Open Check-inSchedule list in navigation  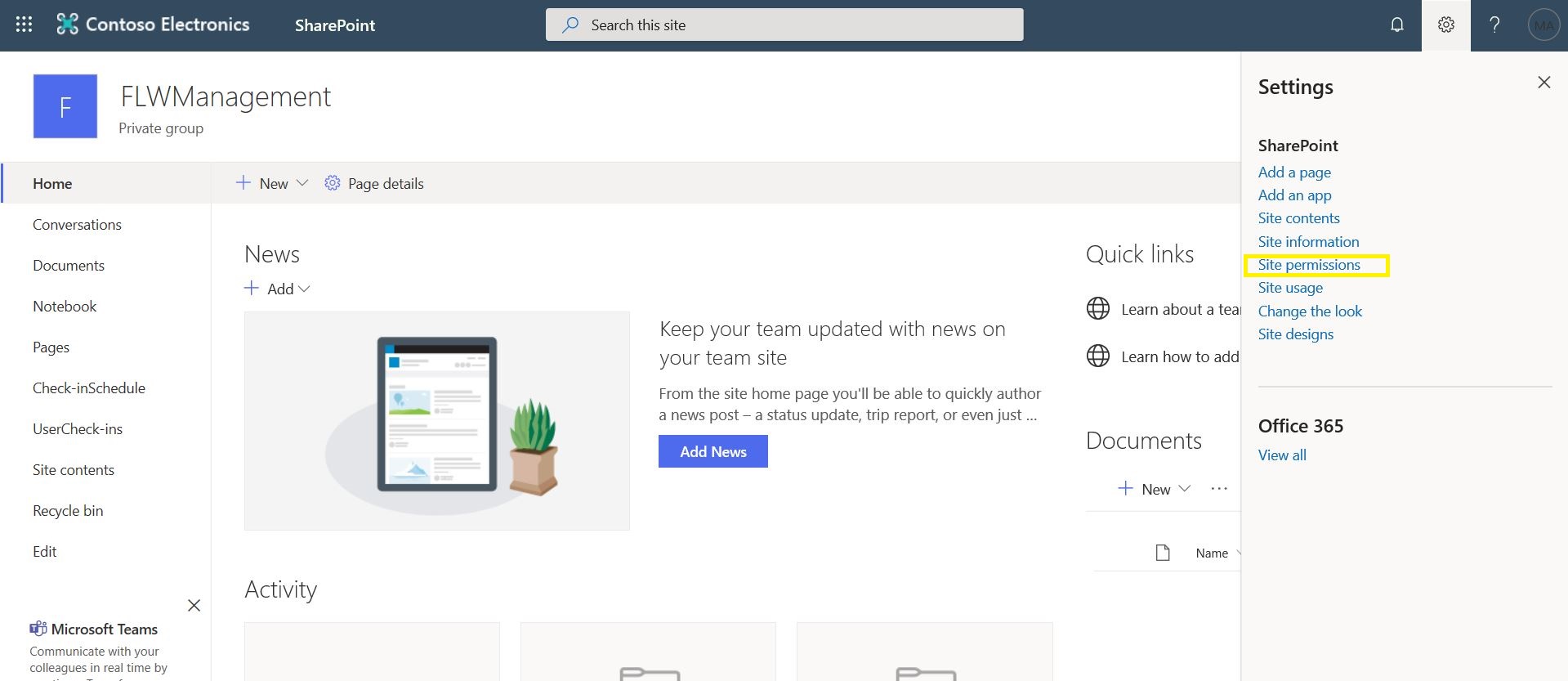tap(89, 388)
